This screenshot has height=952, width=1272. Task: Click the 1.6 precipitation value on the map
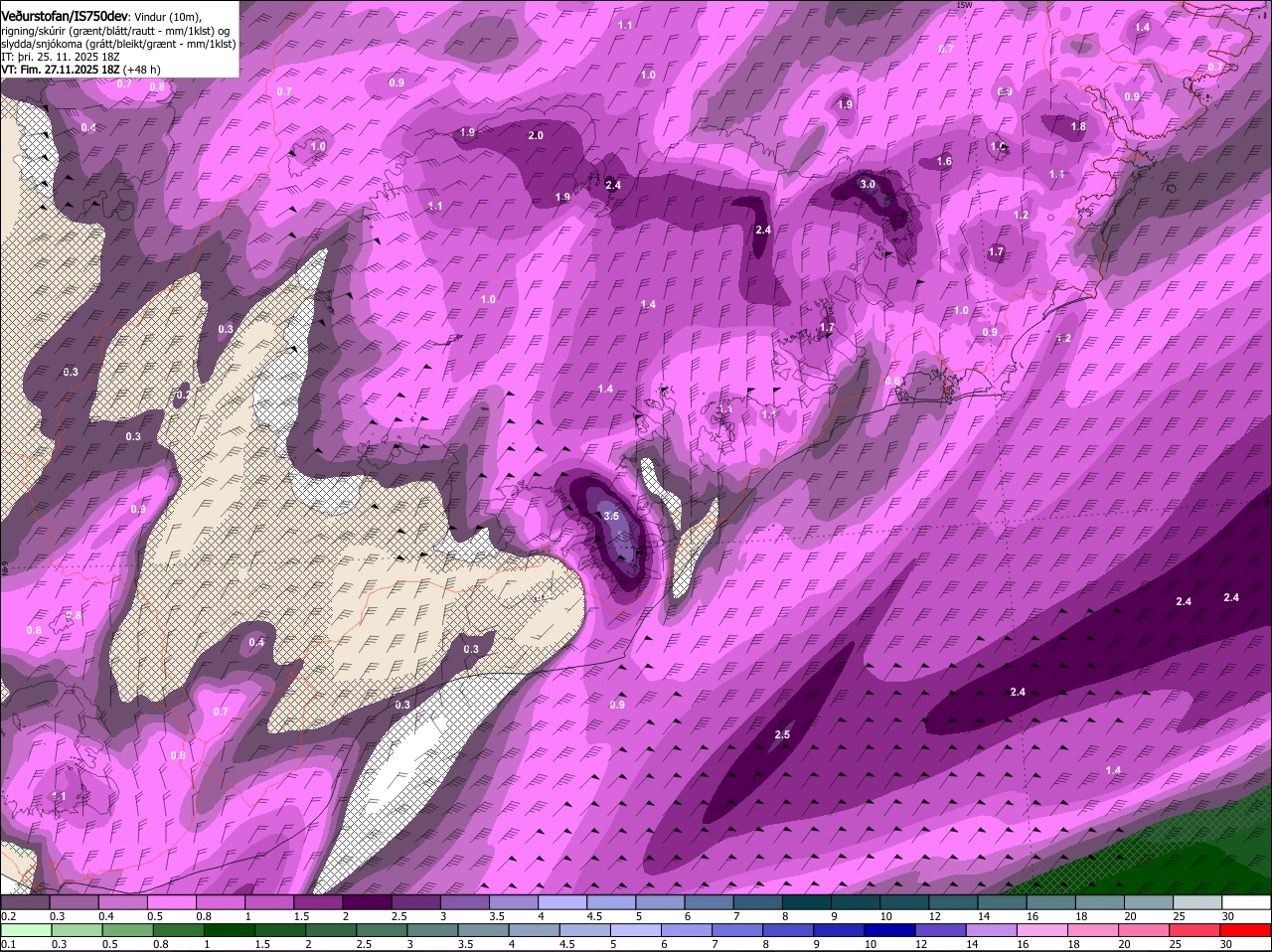(x=944, y=161)
